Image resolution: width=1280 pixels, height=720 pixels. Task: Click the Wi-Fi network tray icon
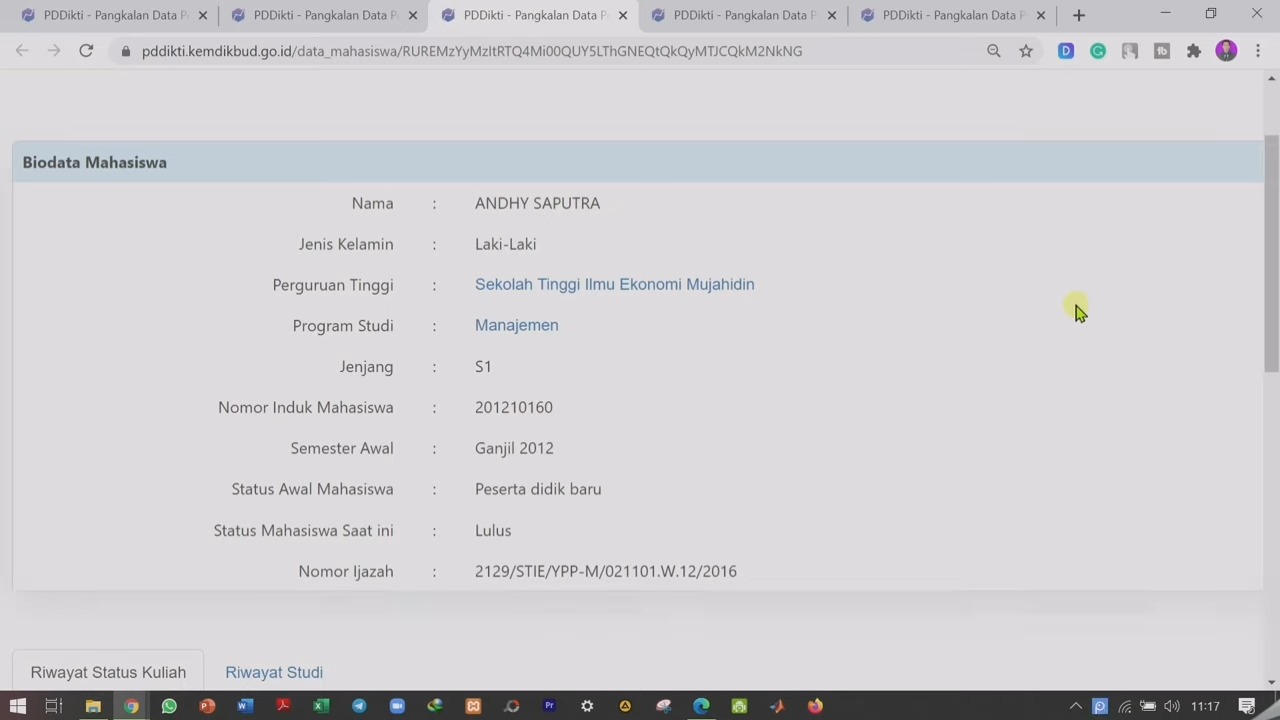(1125, 706)
